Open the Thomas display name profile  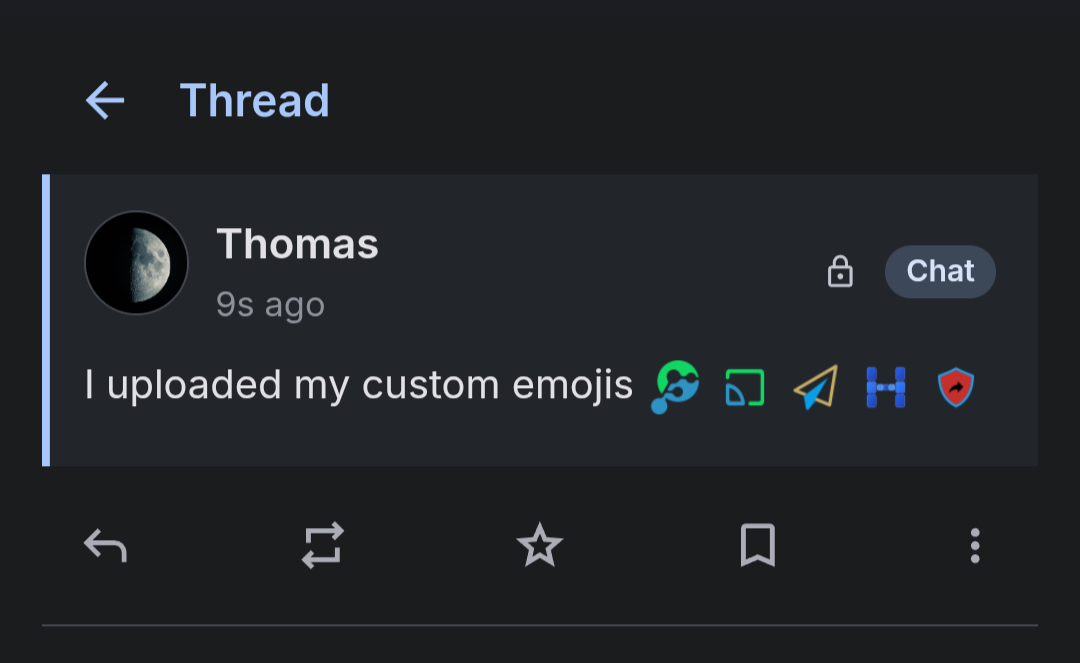[297, 244]
